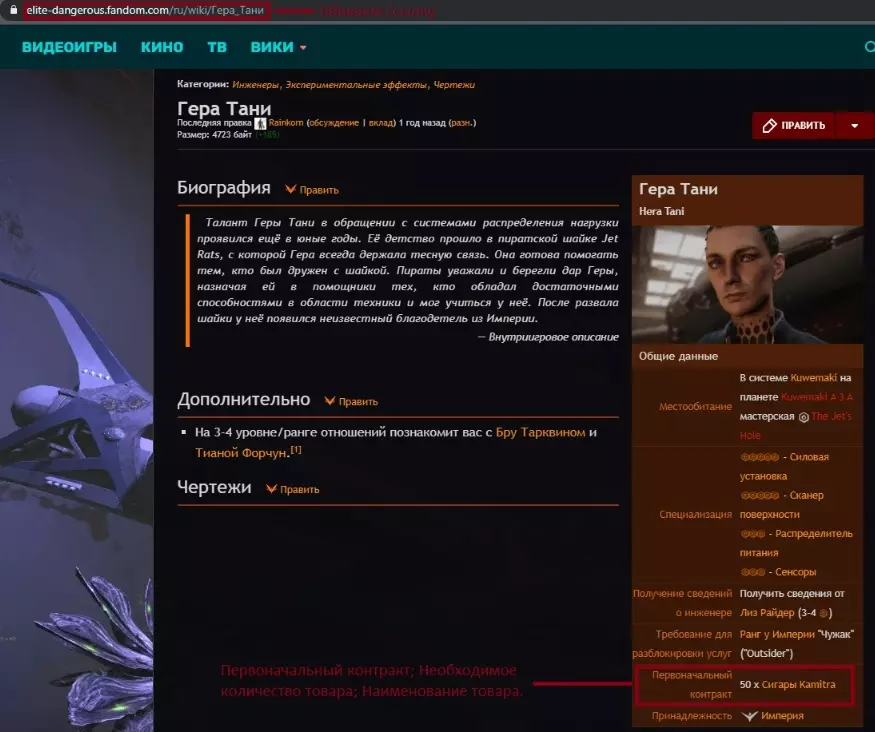This screenshot has height=732, width=875.
Task: Open the Лиз Райдер link
Action: 767,613
